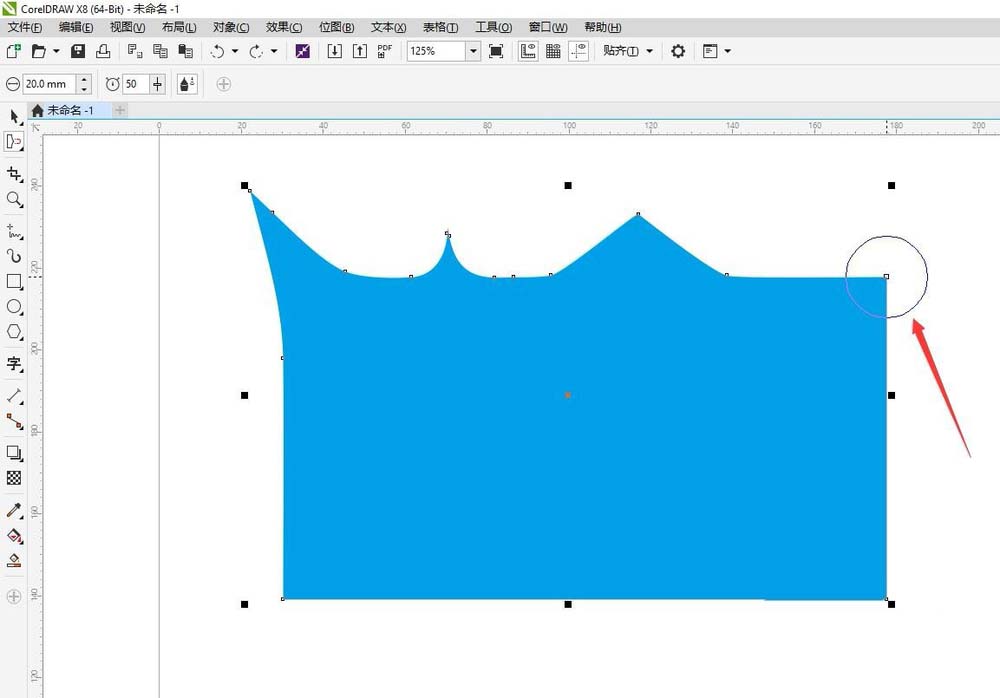Screen dimensions: 1000x698
Task: Toggle pen pressure button in property bar
Action: pos(187,84)
